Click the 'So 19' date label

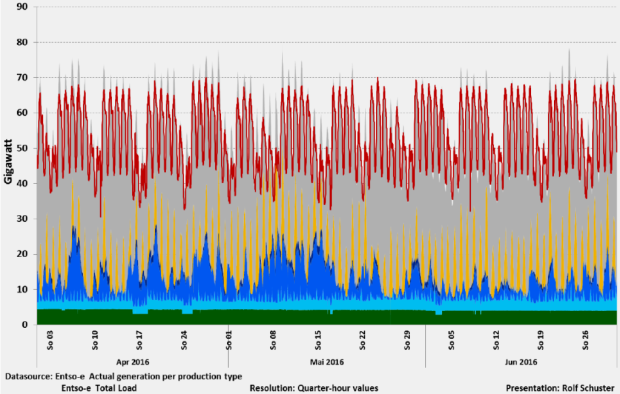(541, 340)
